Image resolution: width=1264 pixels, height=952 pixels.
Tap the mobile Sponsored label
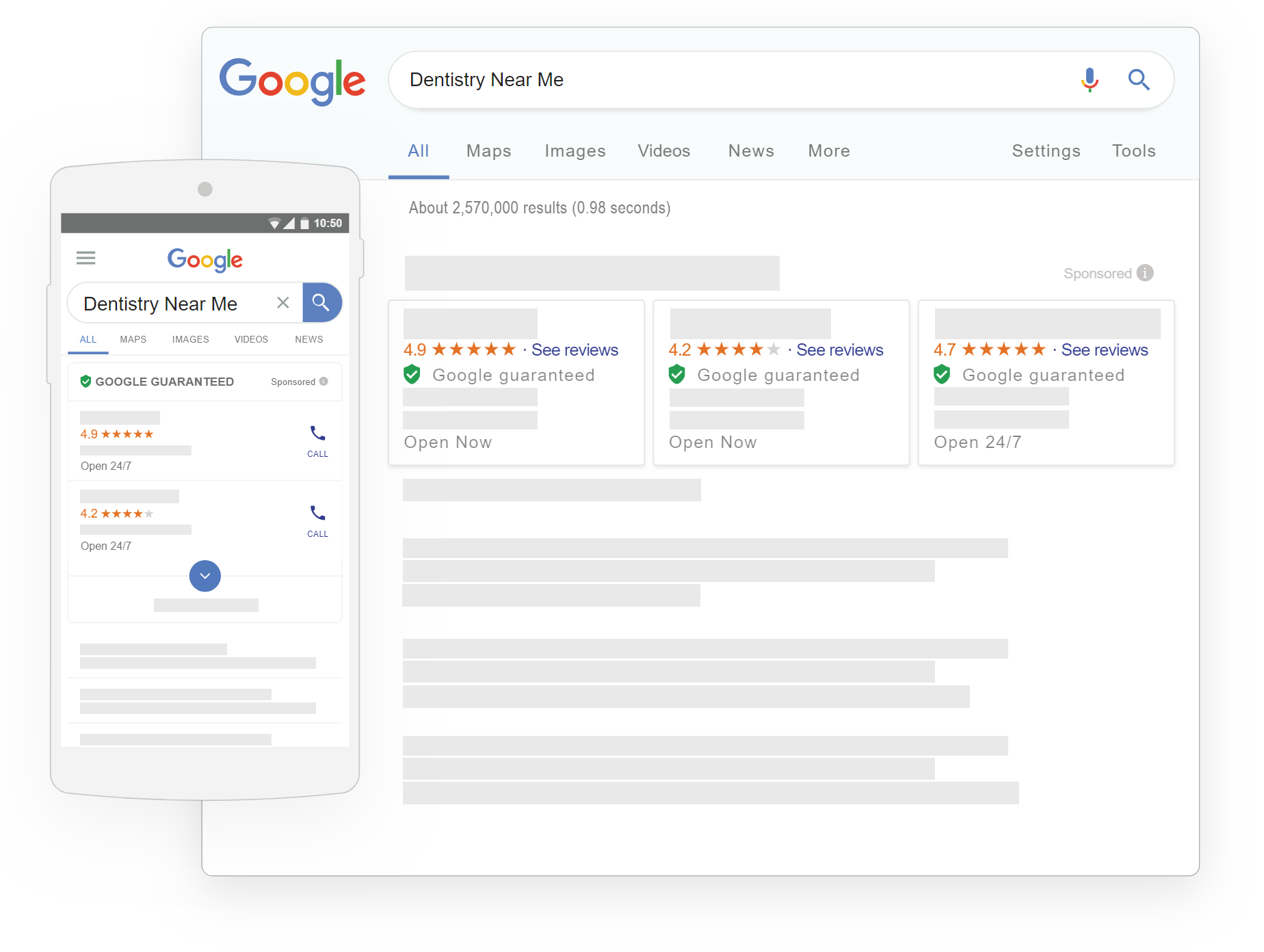point(293,382)
